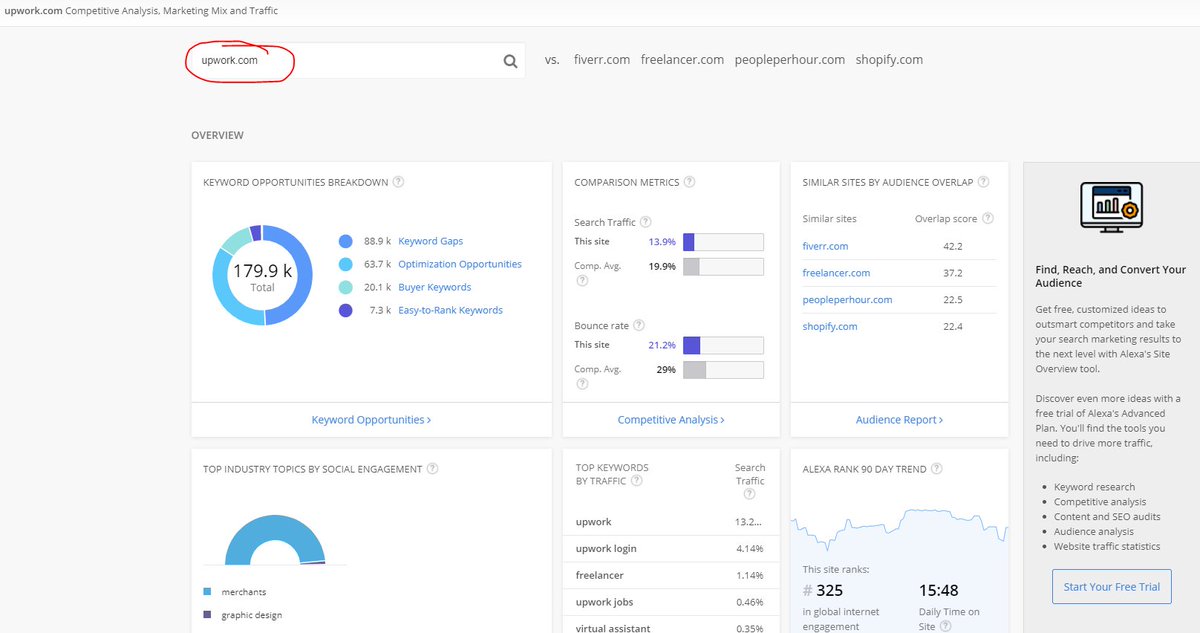The image size is (1200, 633).
Task: Open Optimization Opportunities link
Action: tap(460, 264)
